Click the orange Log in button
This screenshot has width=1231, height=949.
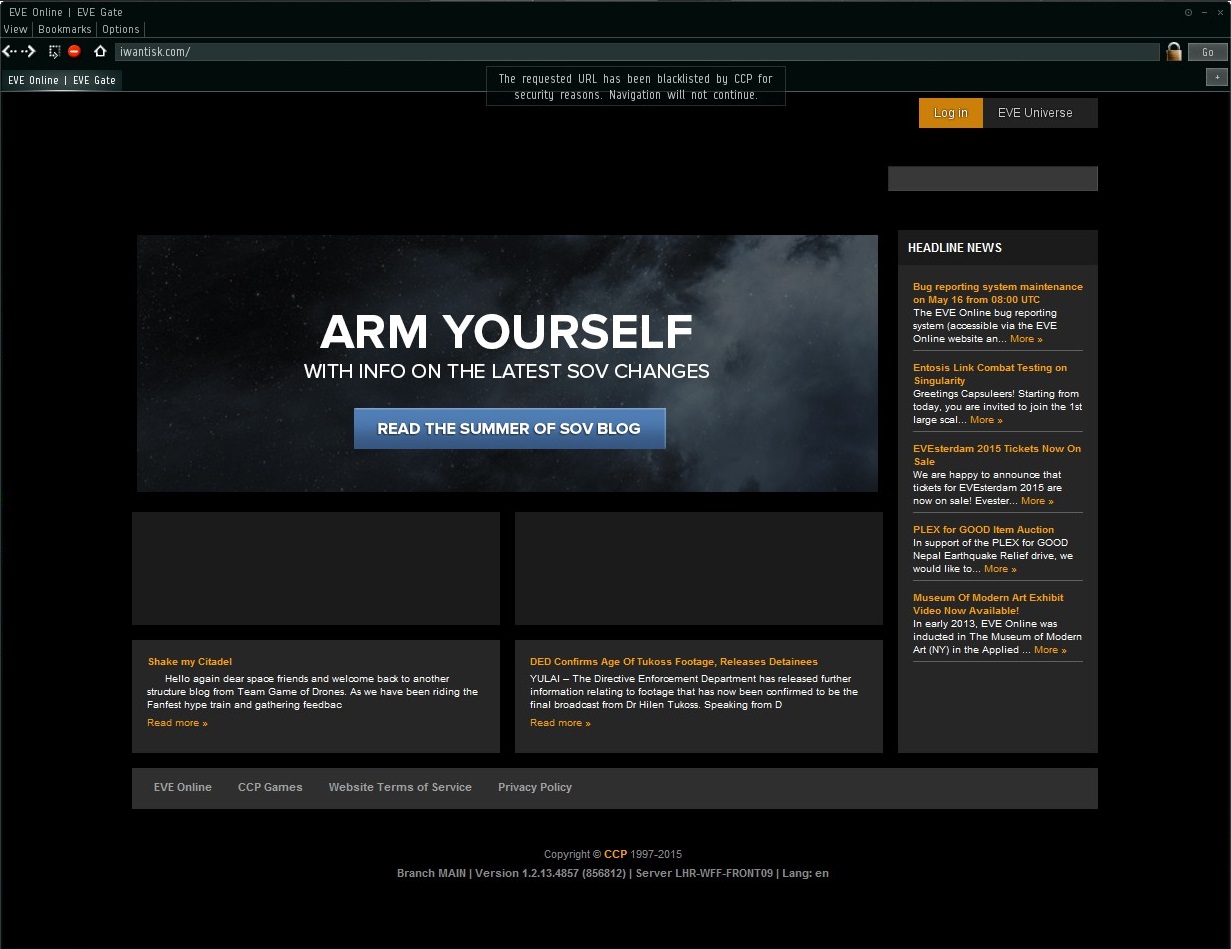[x=951, y=113]
